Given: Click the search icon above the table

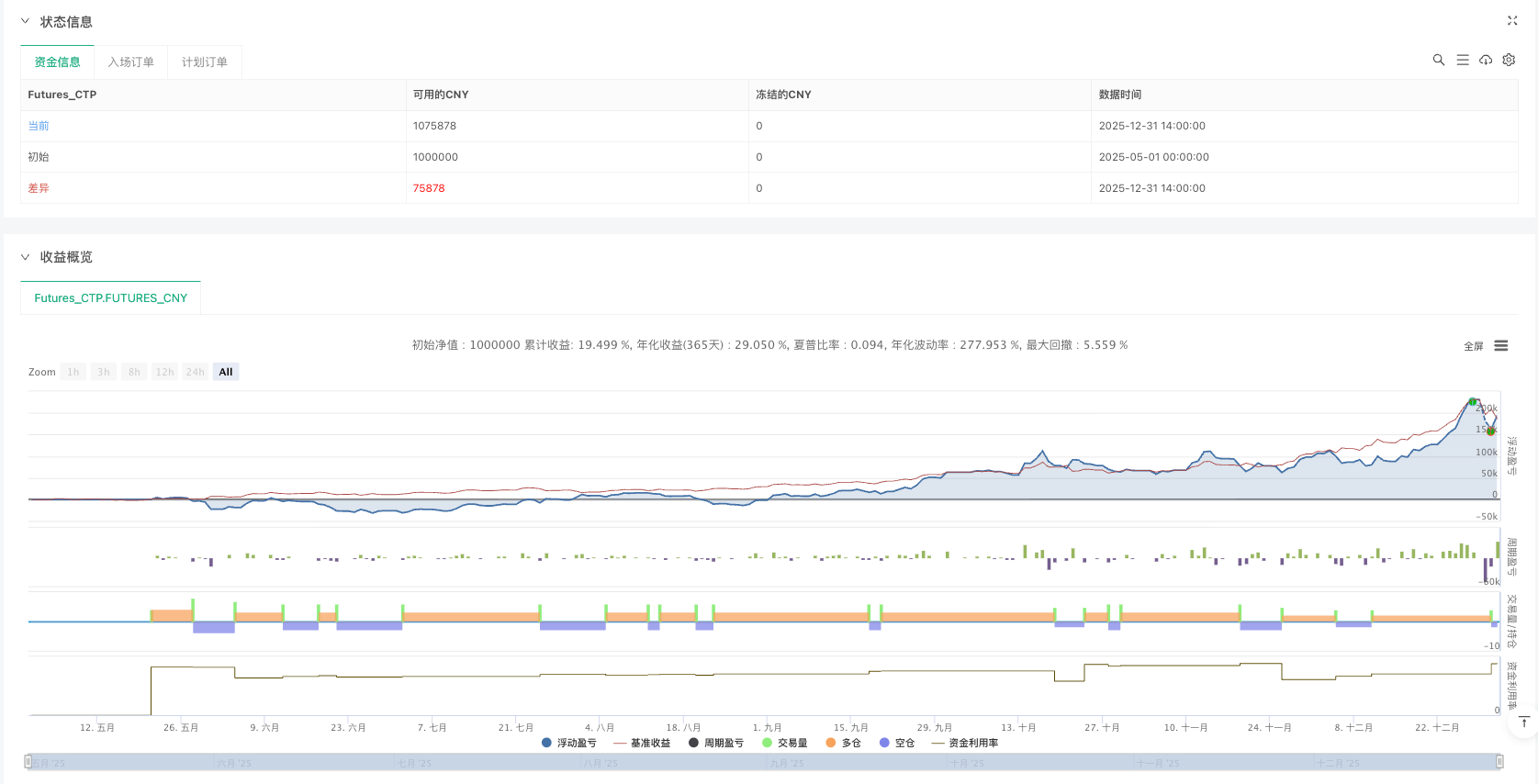Looking at the screenshot, I should 1438,60.
